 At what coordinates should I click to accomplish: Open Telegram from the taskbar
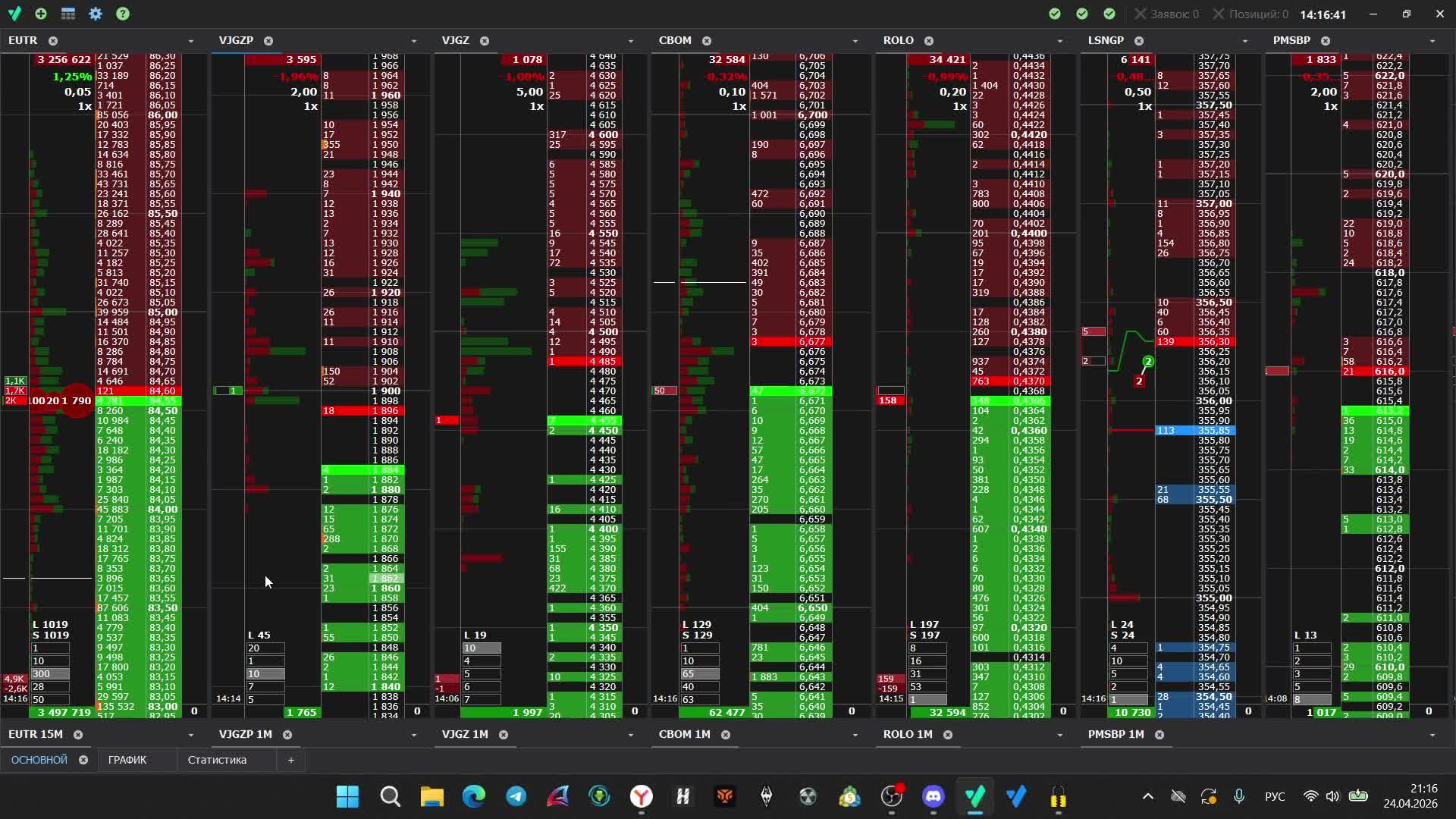pyautogui.click(x=516, y=796)
